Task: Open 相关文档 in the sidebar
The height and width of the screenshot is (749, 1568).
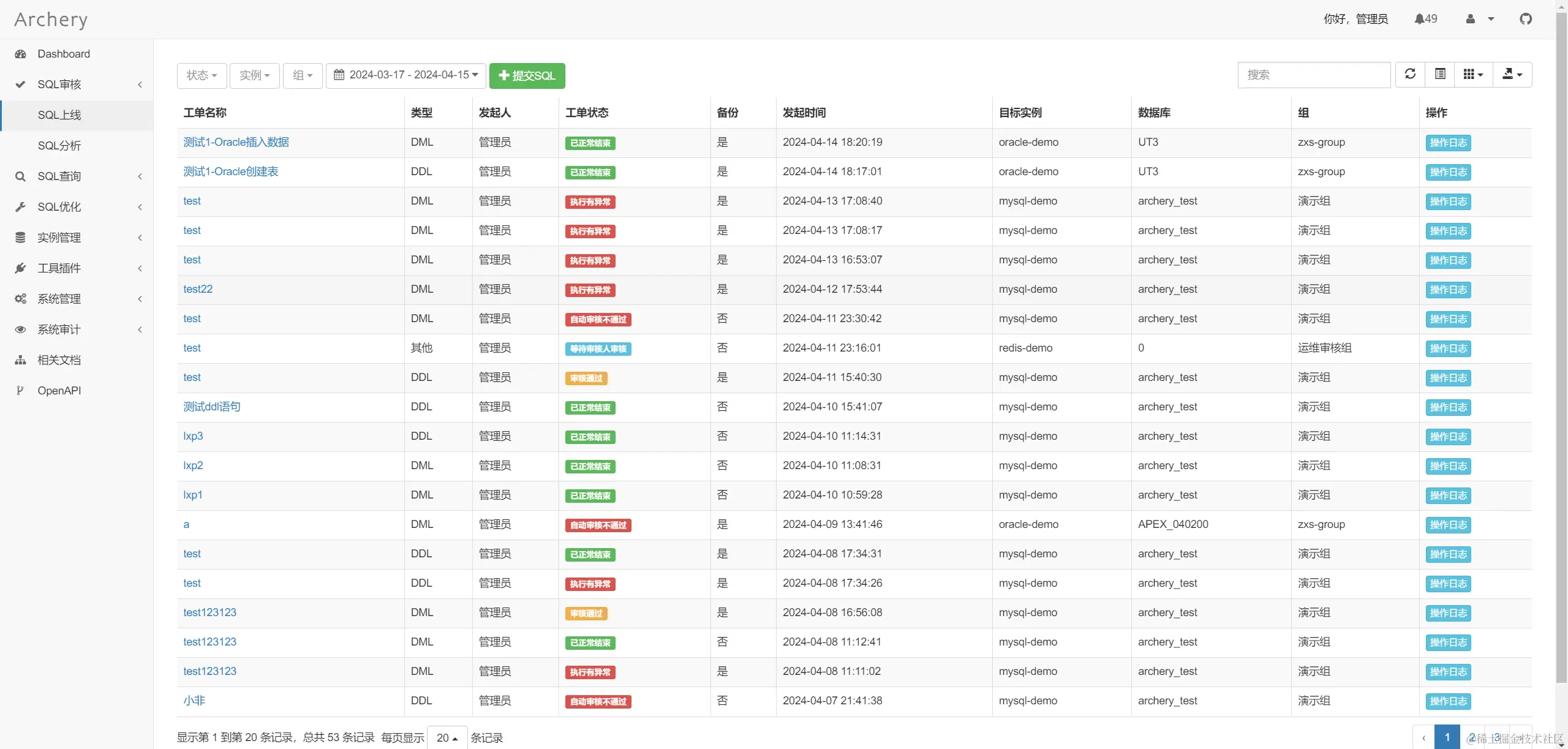Action: pos(59,360)
